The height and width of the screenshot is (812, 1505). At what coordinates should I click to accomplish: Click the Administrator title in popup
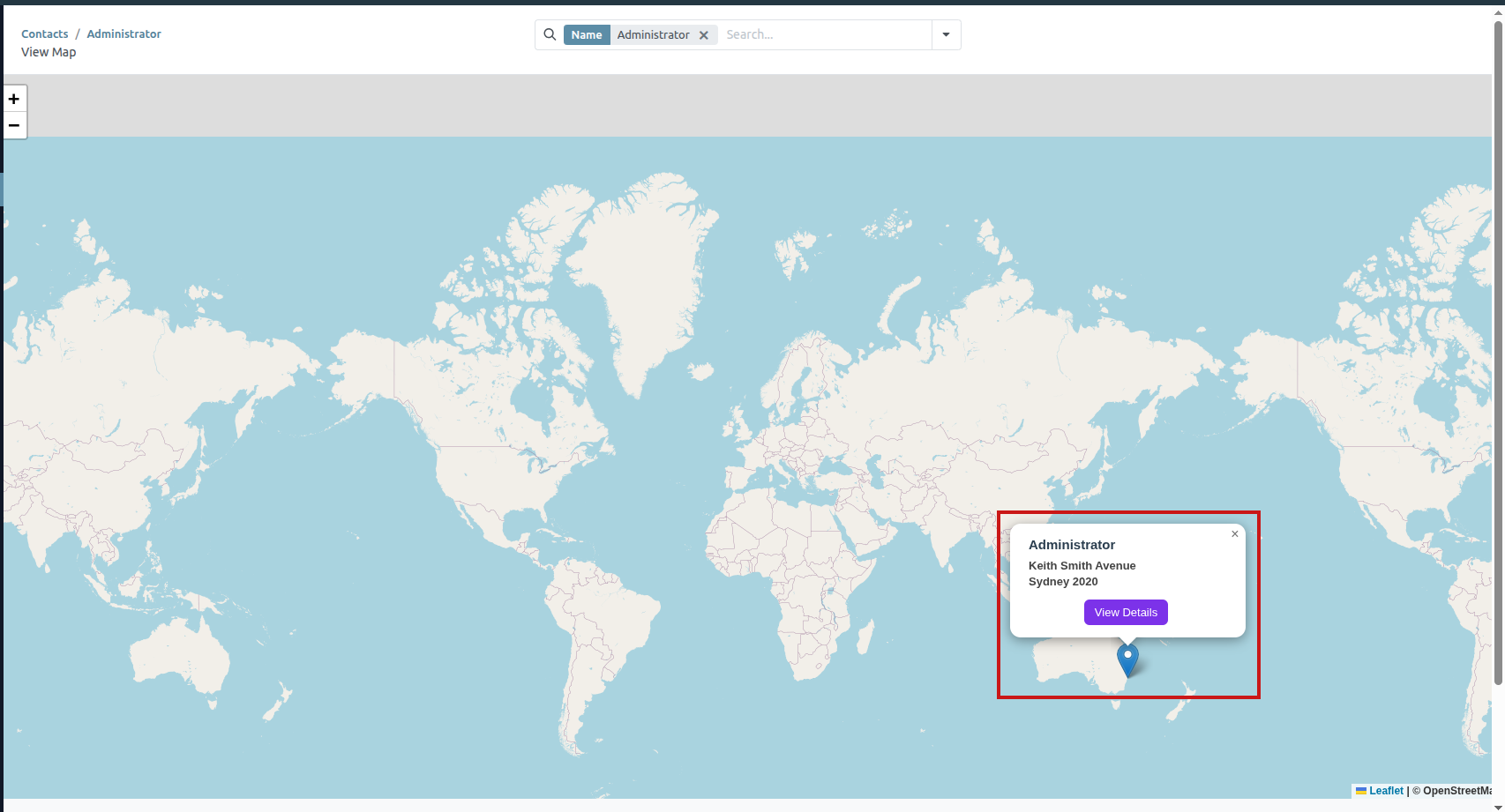point(1072,545)
